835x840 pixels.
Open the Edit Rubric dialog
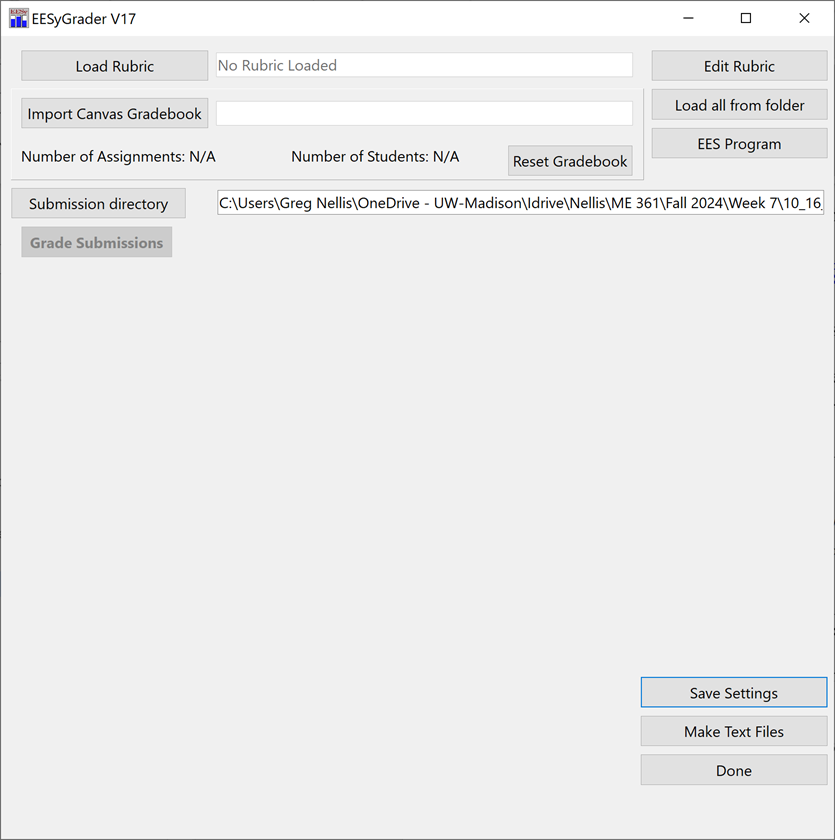pos(739,66)
